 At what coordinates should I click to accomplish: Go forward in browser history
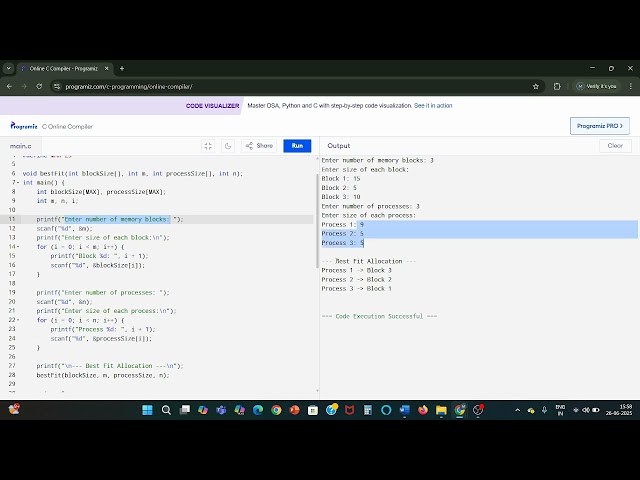pos(24,87)
